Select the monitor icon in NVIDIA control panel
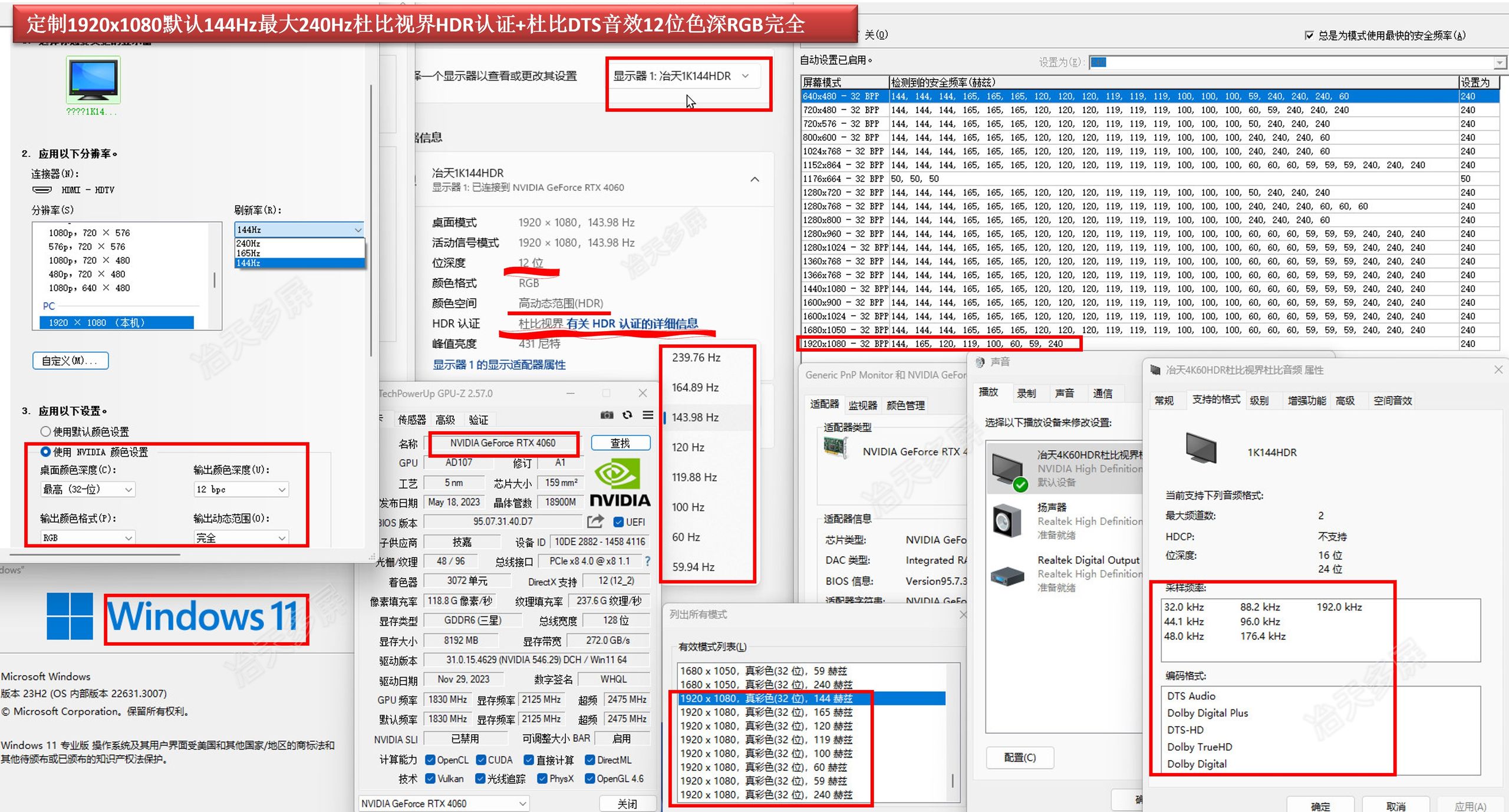The width and height of the screenshot is (1509, 812). [93, 81]
